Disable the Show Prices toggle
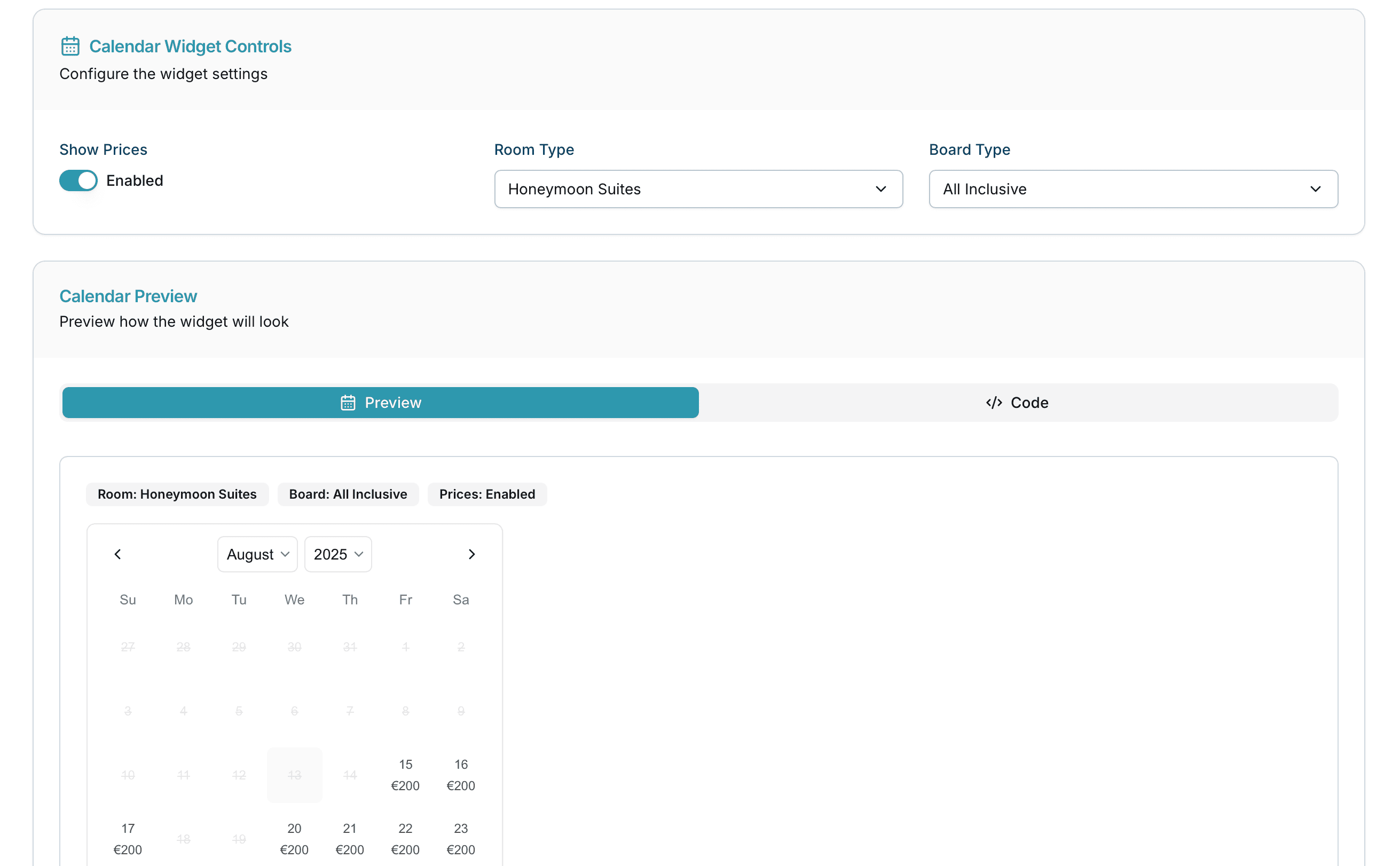 78,180
